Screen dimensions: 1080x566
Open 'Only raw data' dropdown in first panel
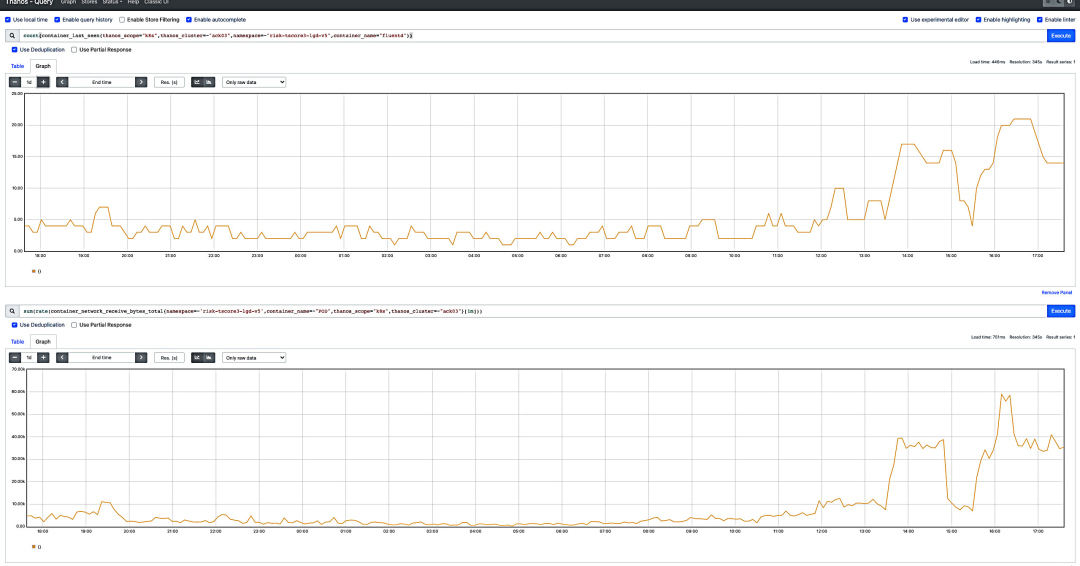[253, 82]
